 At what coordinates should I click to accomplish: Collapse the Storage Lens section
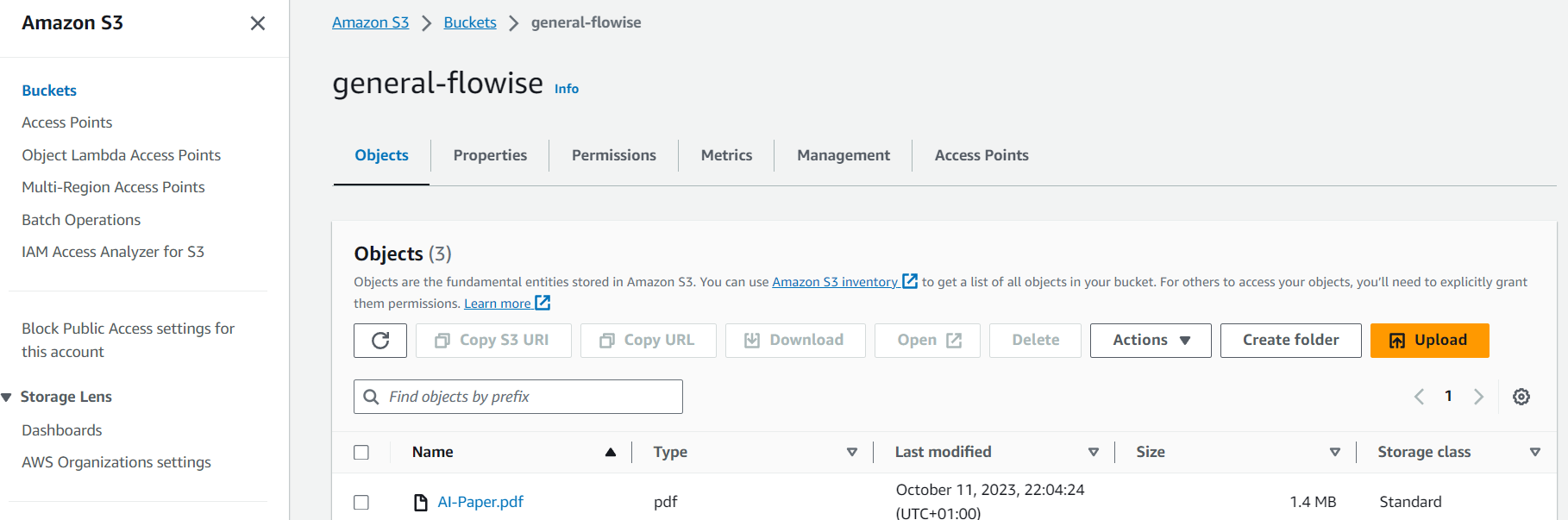coord(7,398)
